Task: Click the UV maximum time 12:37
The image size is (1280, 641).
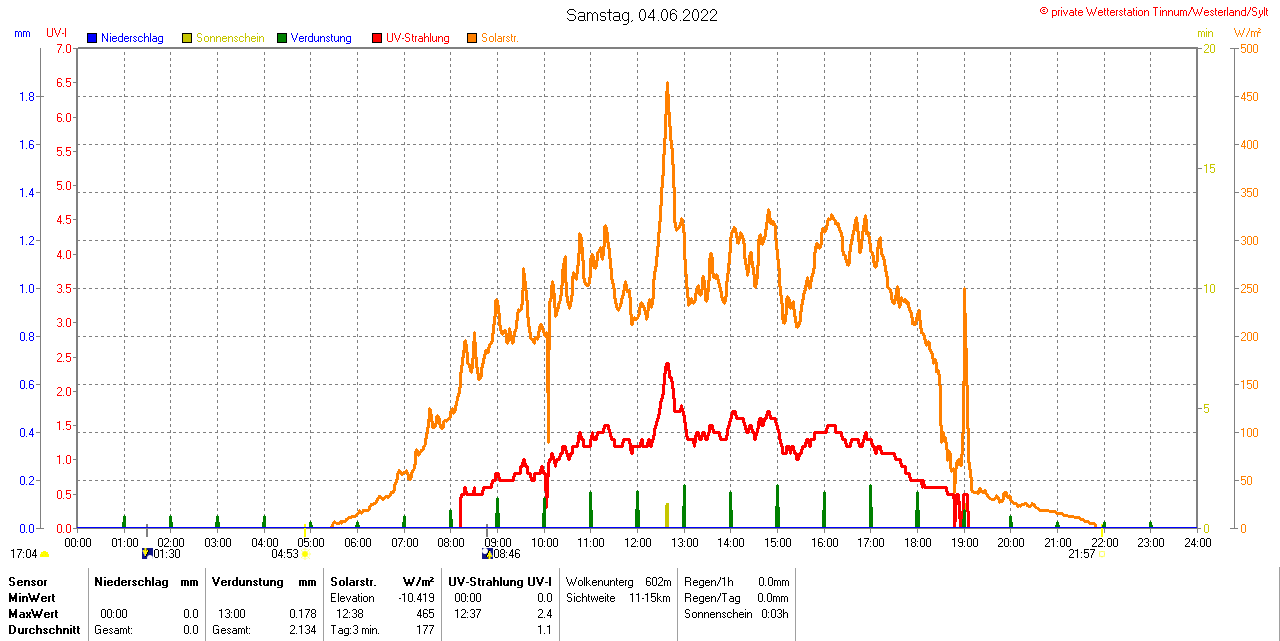Action: pos(467,614)
